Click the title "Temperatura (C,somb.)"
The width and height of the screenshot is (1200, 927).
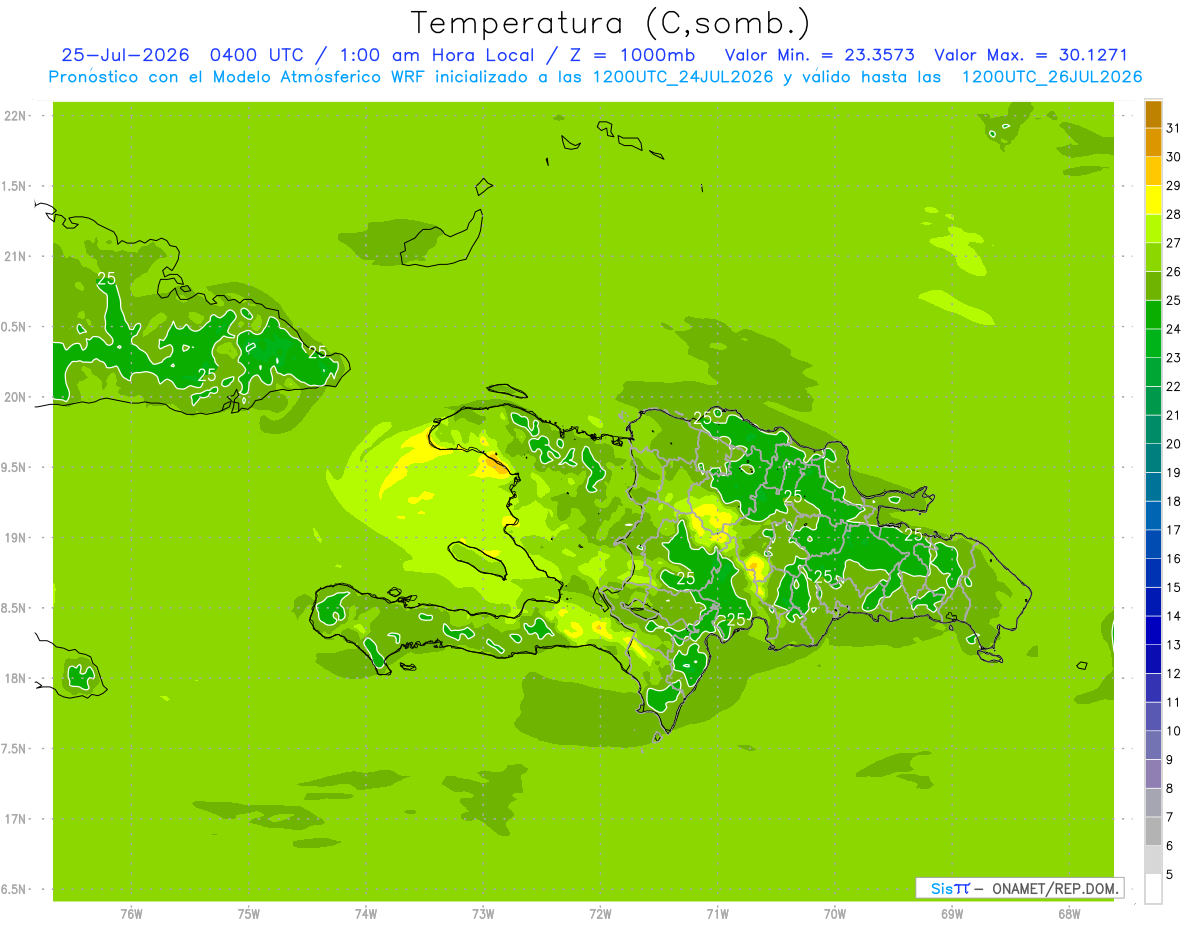pyautogui.click(x=610, y=22)
